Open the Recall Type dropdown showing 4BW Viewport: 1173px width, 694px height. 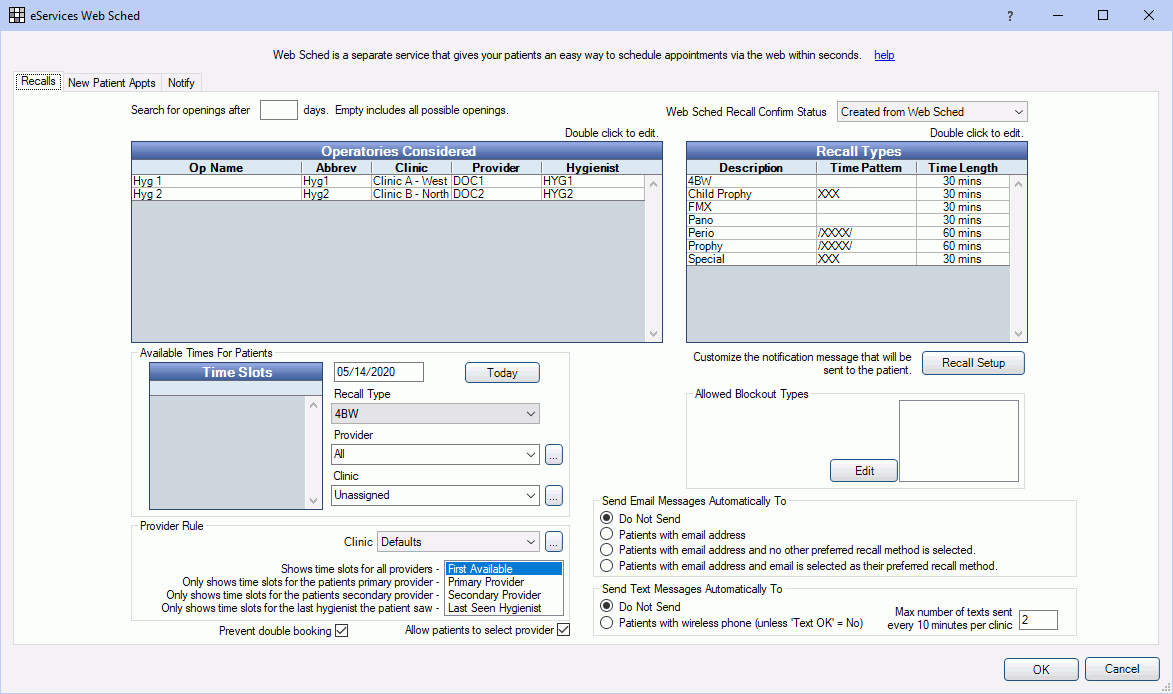click(435, 413)
